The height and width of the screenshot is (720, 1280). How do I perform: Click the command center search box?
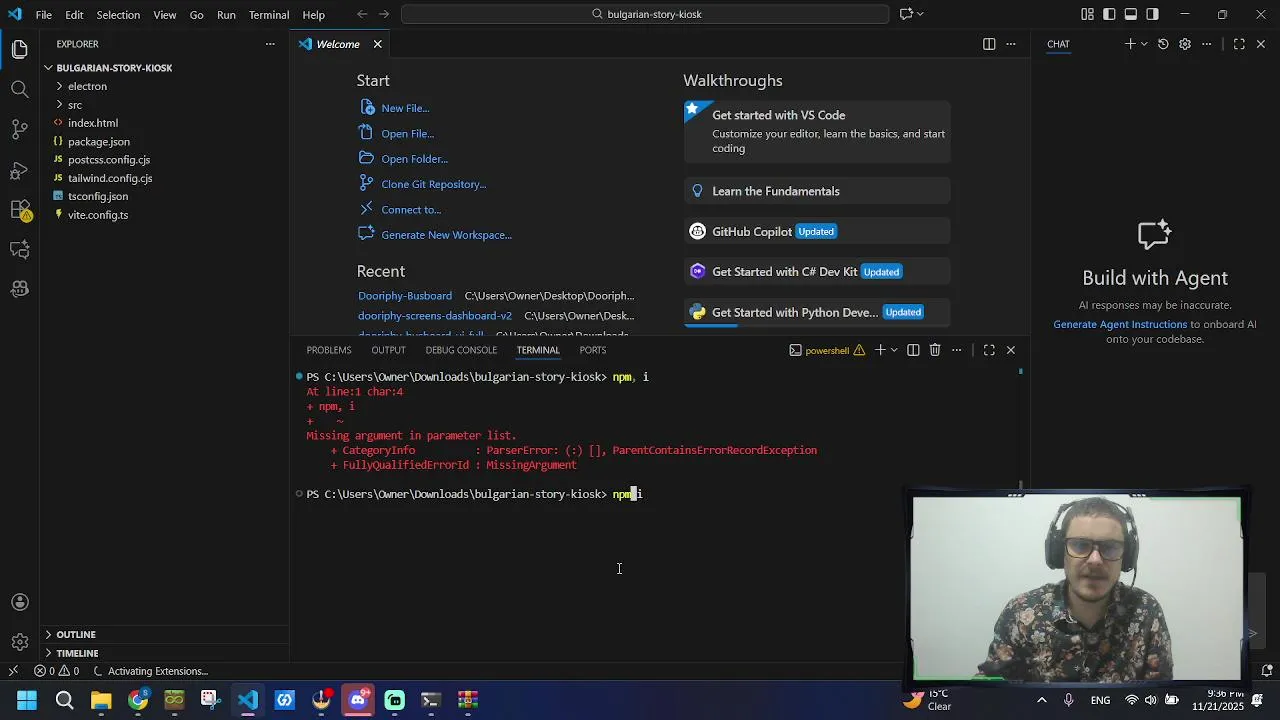click(645, 14)
